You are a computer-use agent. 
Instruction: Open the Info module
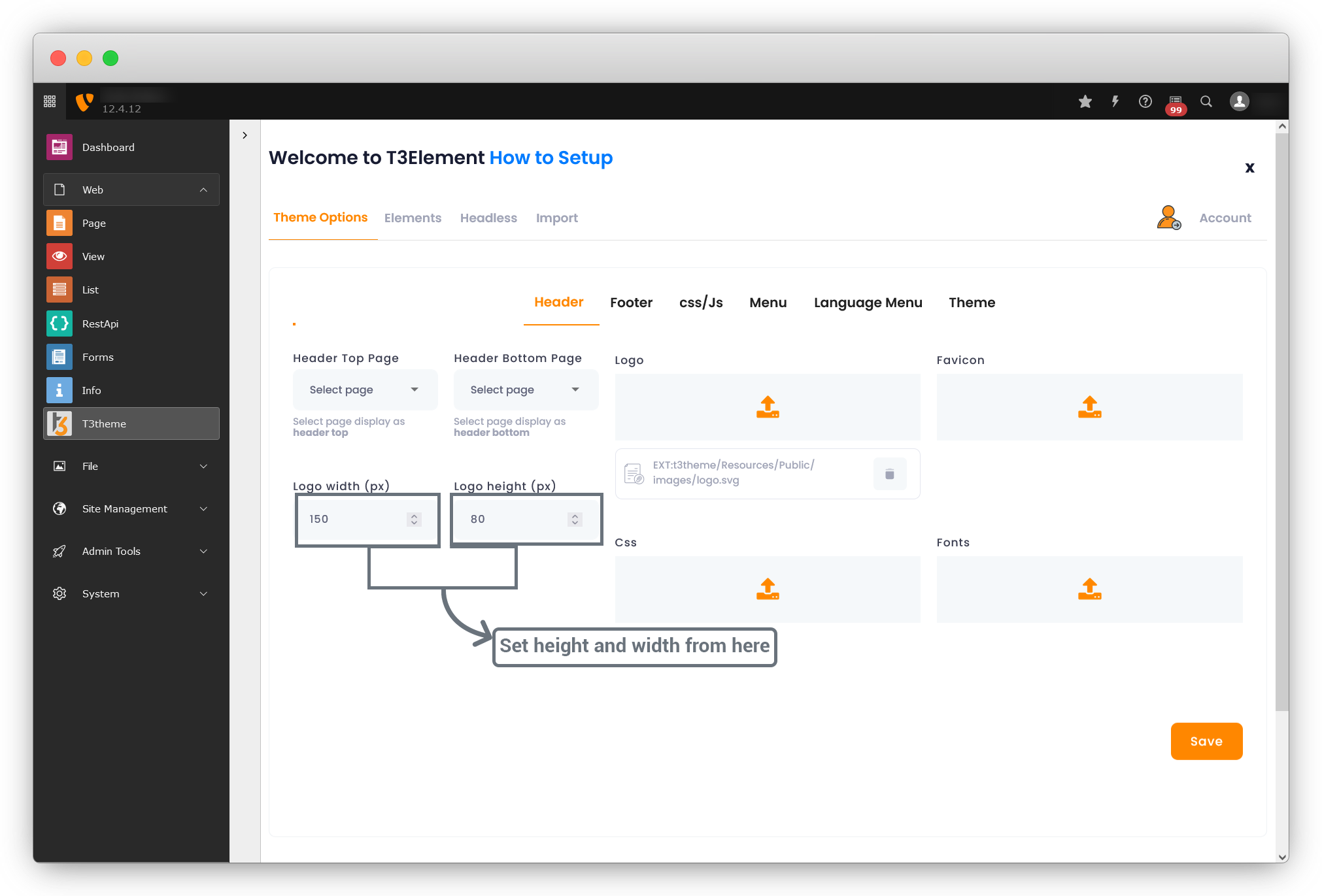(x=131, y=390)
